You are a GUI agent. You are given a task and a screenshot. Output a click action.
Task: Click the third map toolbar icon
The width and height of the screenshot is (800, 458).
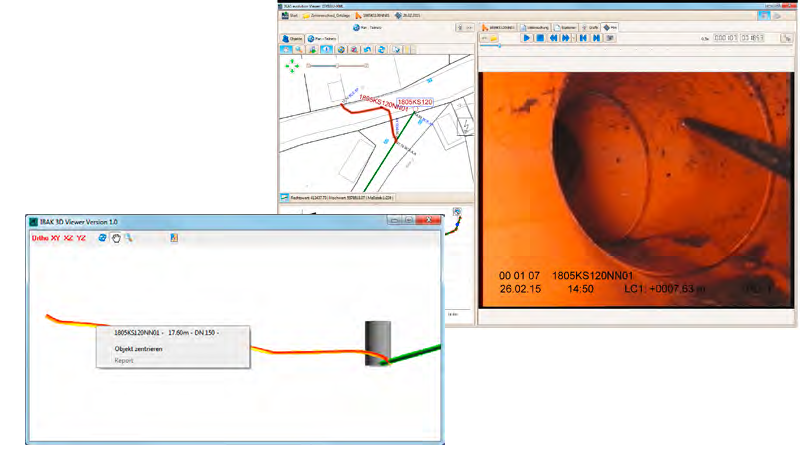click(x=313, y=49)
